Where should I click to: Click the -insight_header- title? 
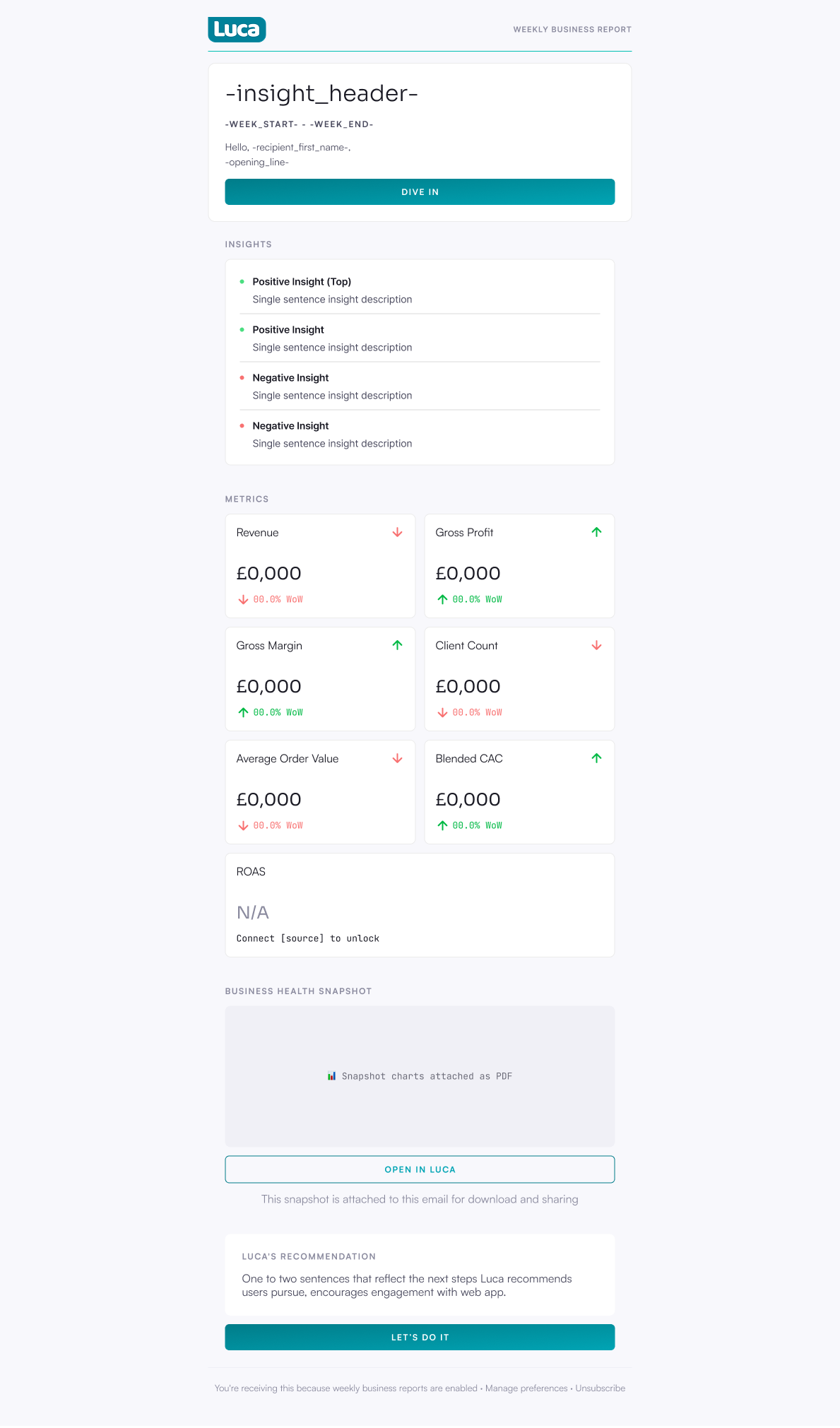321,93
